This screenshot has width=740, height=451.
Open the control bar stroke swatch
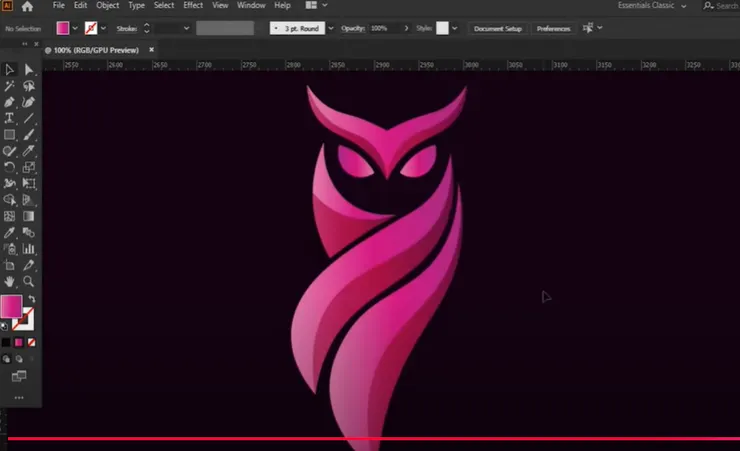click(x=91, y=28)
